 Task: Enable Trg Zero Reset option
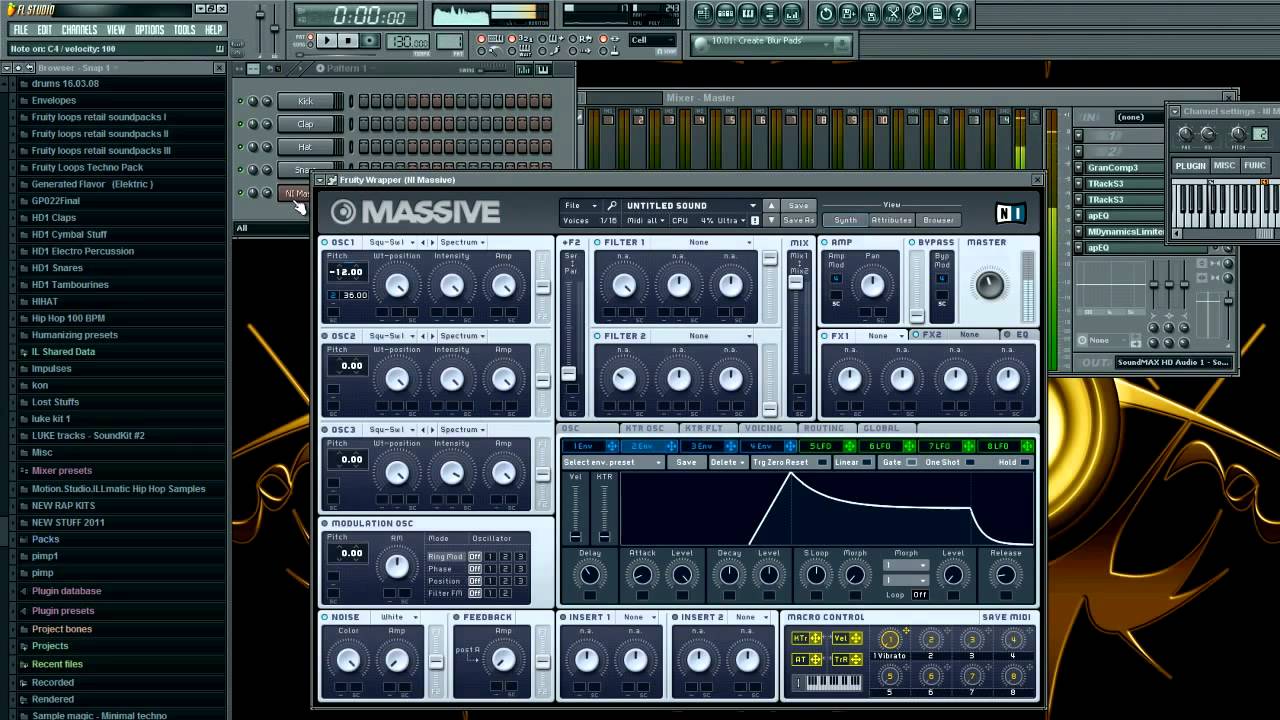824,462
